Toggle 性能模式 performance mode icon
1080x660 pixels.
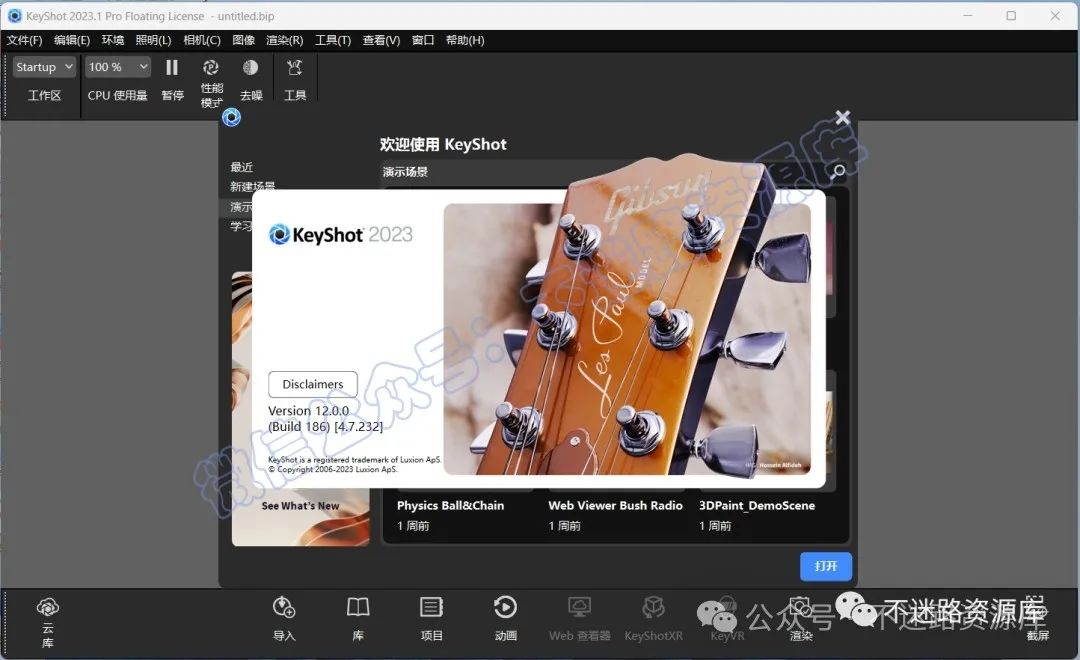[211, 68]
